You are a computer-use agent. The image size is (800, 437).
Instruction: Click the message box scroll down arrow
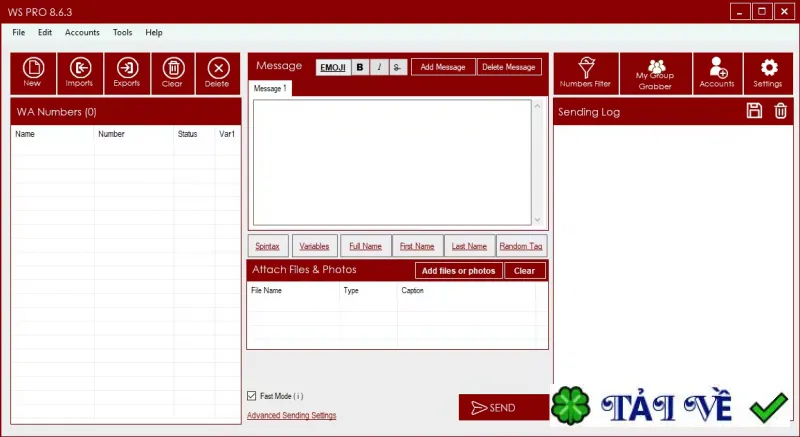[537, 220]
